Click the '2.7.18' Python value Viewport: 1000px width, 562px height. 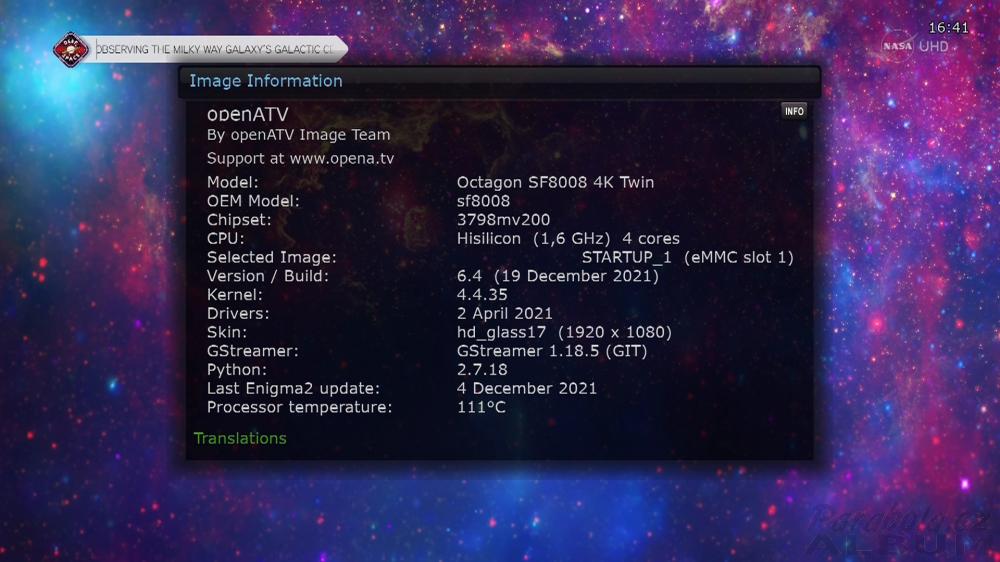482,369
